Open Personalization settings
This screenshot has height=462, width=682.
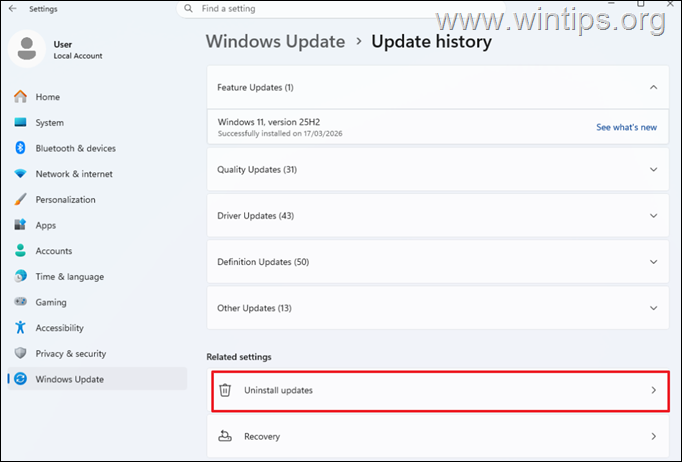click(x=97, y=199)
